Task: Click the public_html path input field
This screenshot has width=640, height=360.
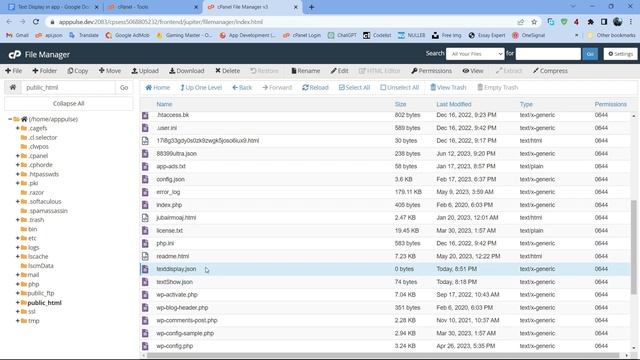Action: 68,87
